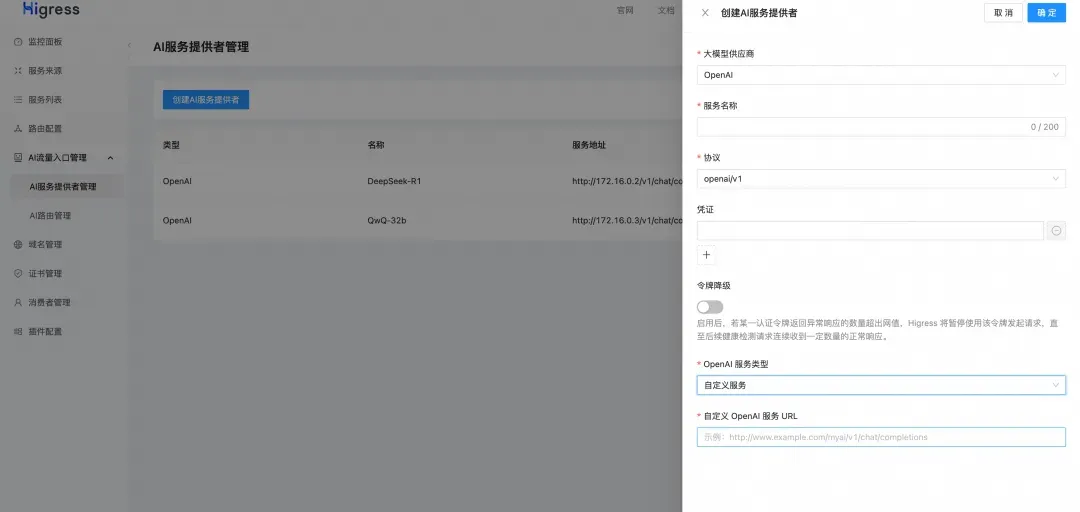Close the 创建AI服务提供者 drawer with X
1080x512 pixels.
(x=705, y=12)
